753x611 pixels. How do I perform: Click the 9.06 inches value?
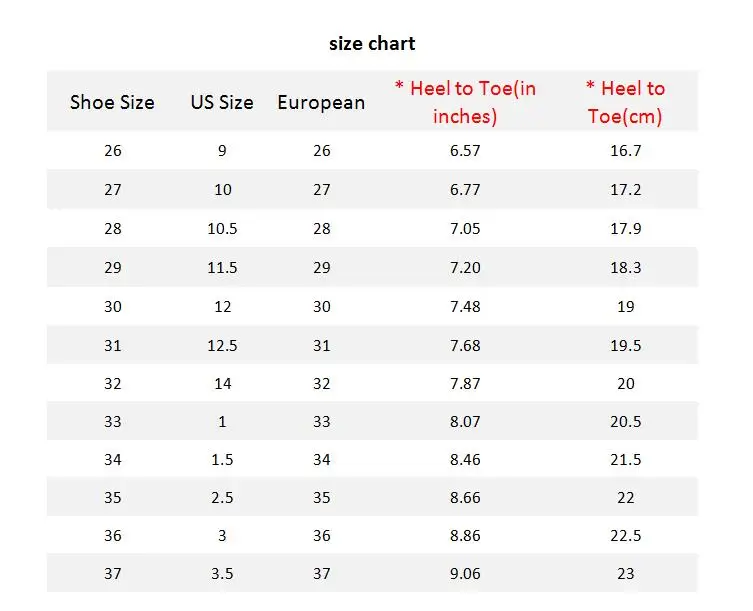click(465, 574)
